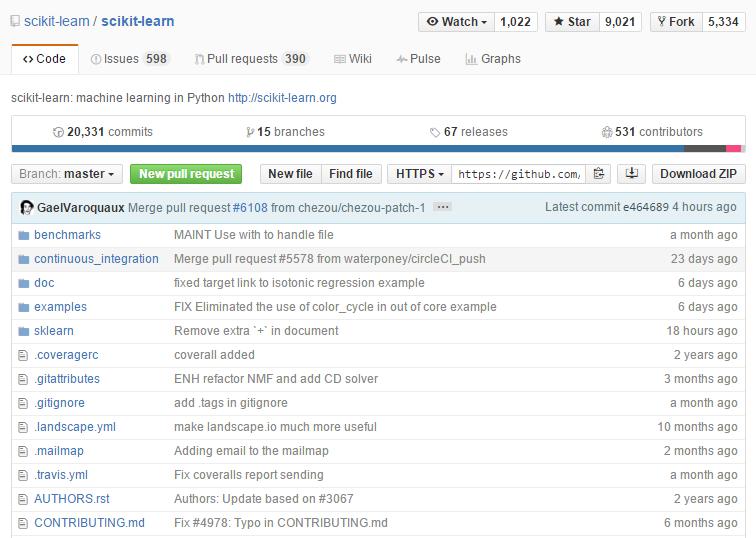Open latest commit e464689
The height and width of the screenshot is (538, 756).
(646, 207)
